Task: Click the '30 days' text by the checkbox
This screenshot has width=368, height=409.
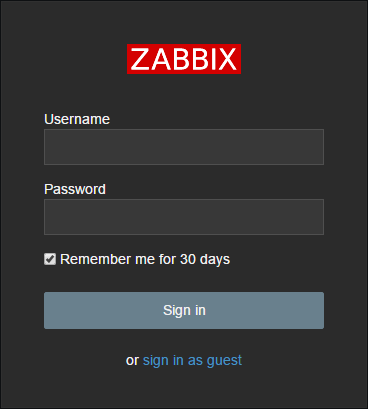Action: point(205,259)
